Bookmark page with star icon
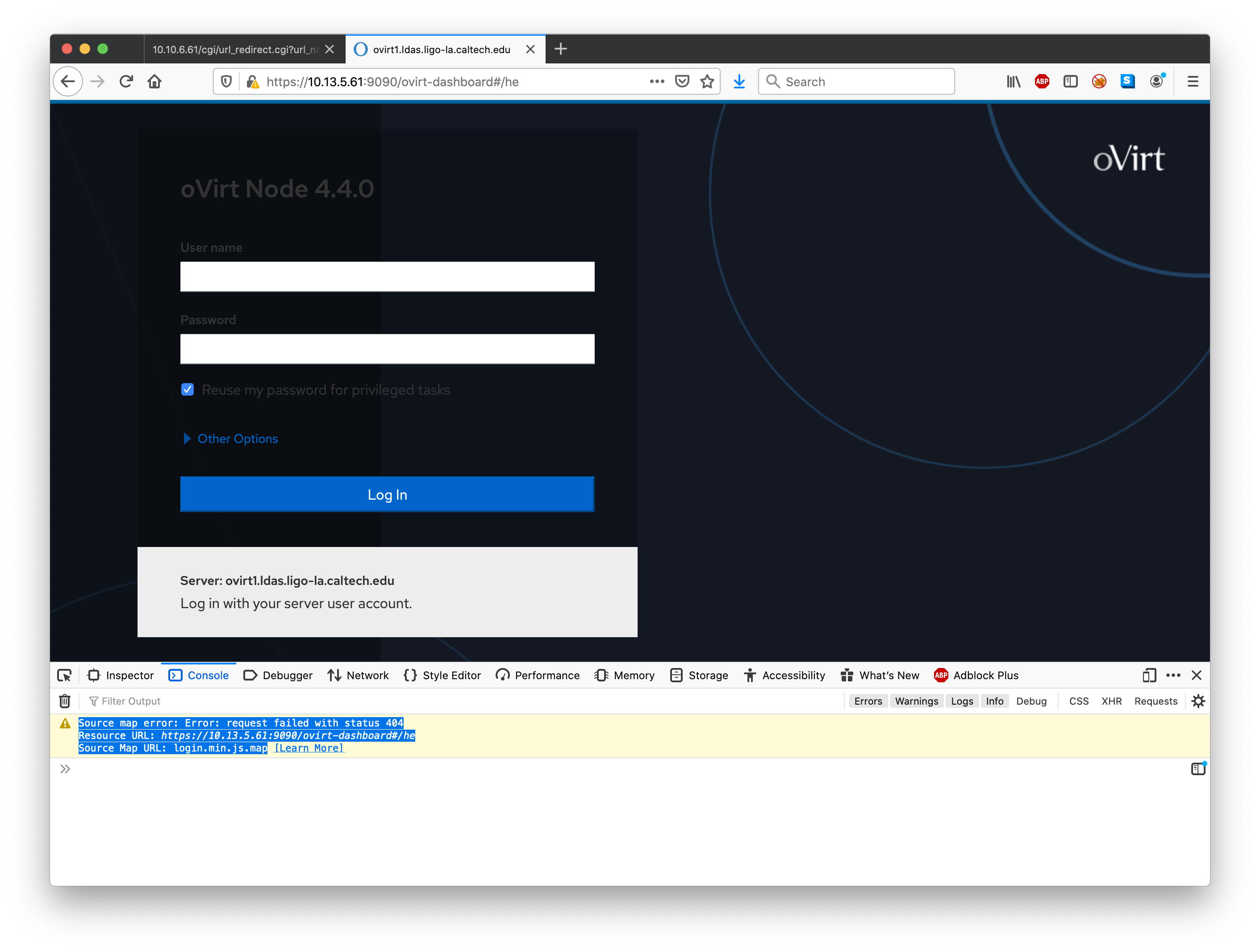This screenshot has height=952, width=1260. pos(707,81)
